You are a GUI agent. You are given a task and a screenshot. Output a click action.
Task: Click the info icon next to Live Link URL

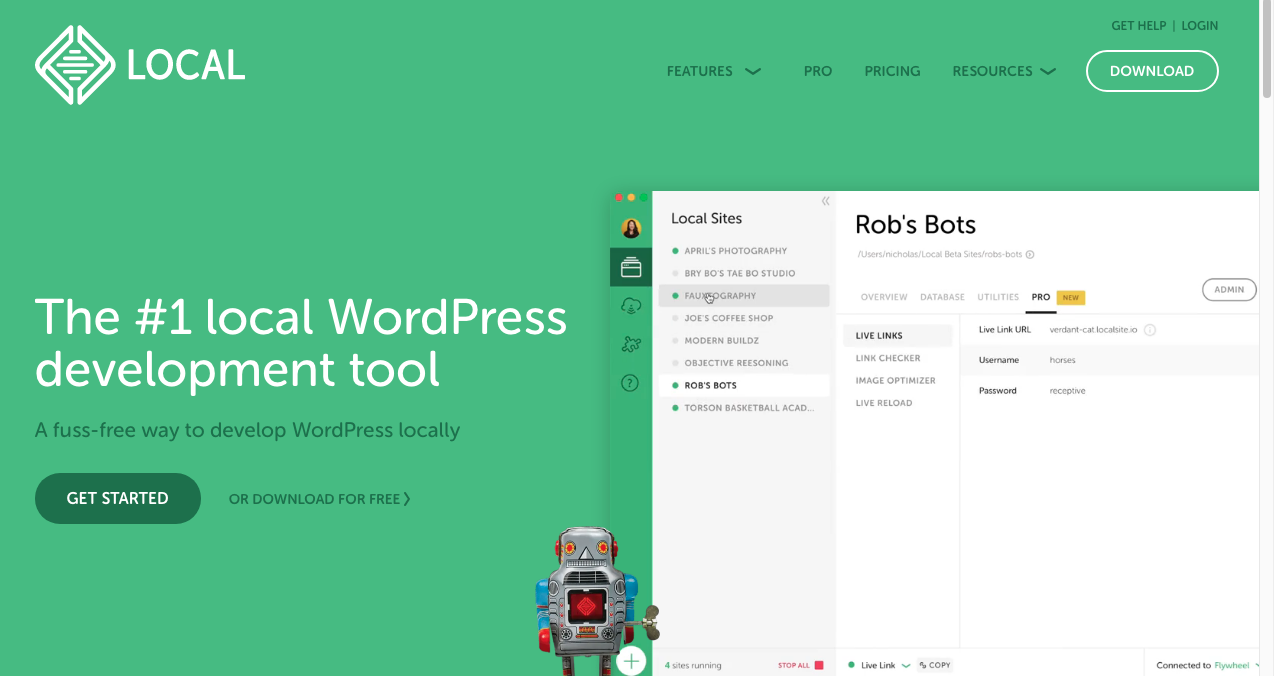tap(1150, 330)
